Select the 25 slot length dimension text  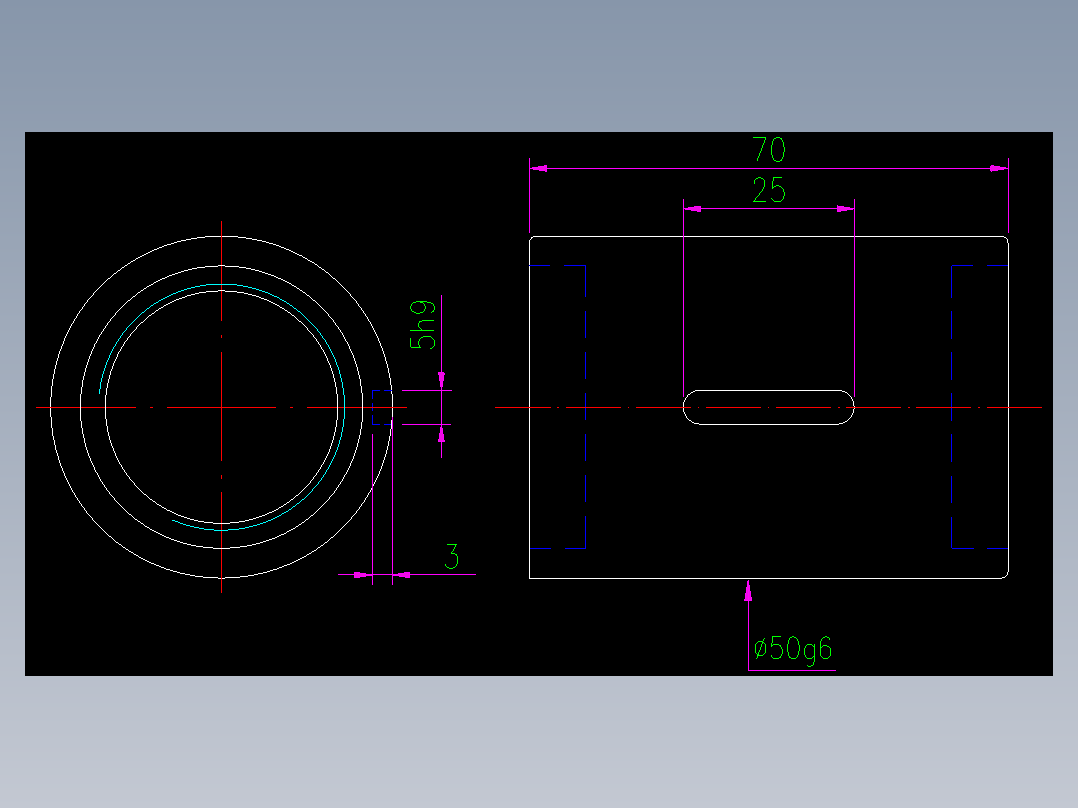769,190
